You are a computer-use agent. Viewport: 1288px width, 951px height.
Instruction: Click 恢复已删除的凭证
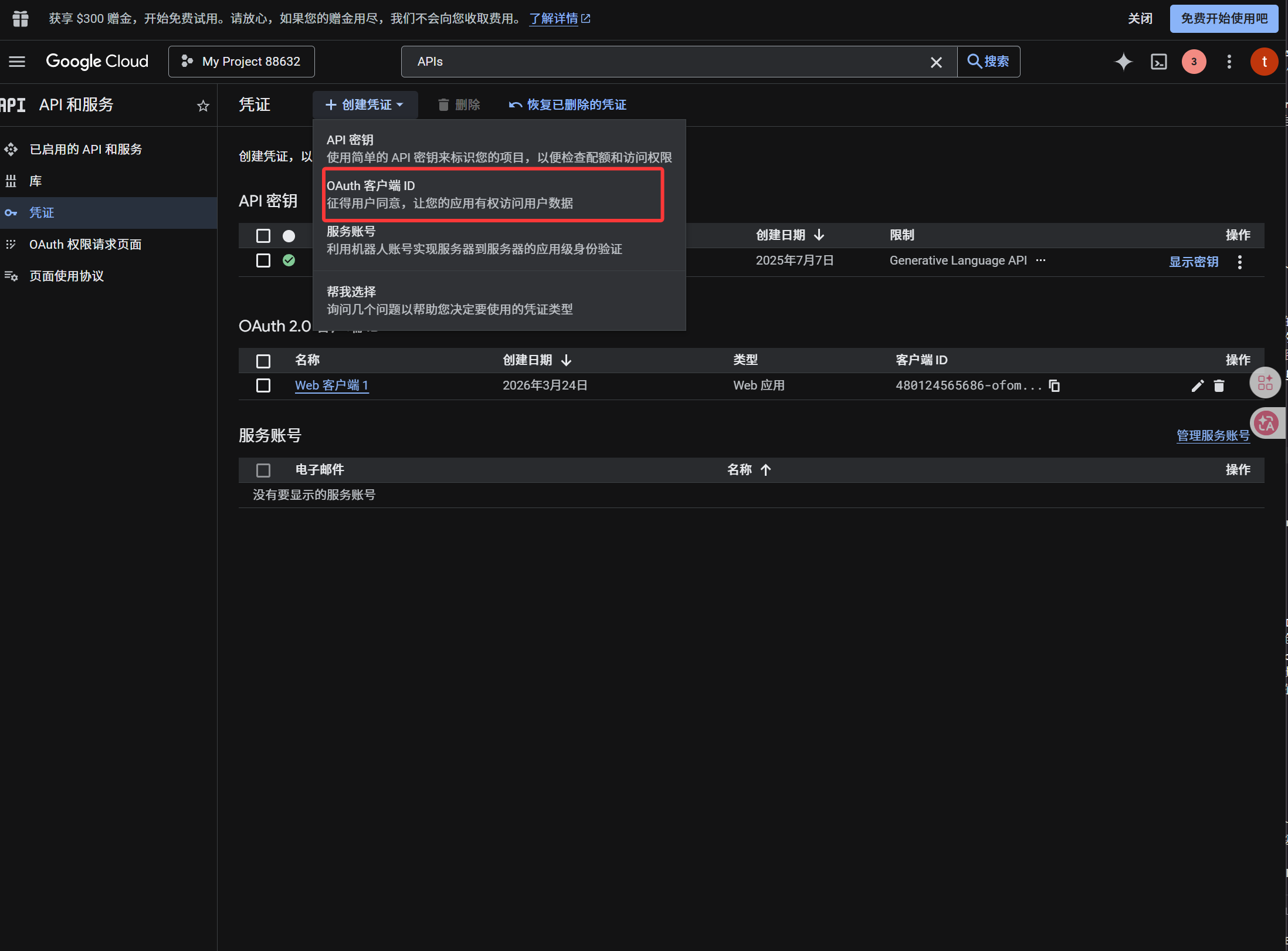(x=568, y=105)
